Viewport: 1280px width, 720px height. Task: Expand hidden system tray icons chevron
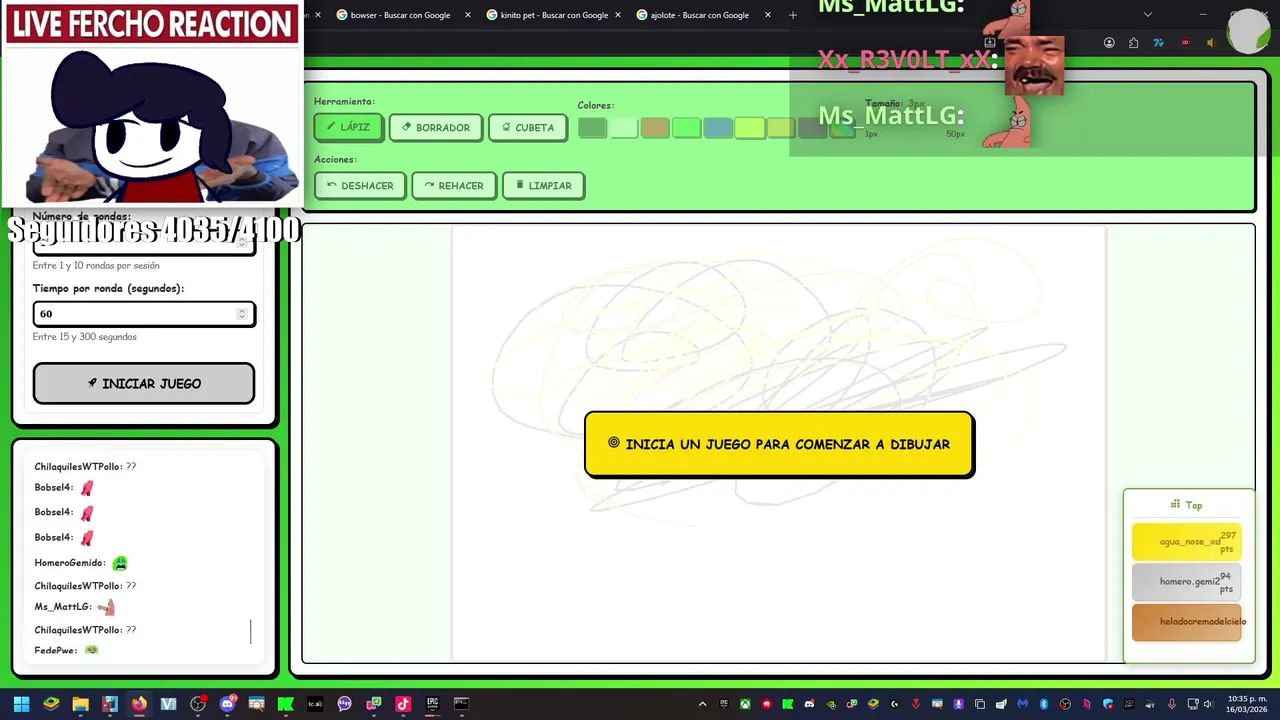click(x=702, y=704)
